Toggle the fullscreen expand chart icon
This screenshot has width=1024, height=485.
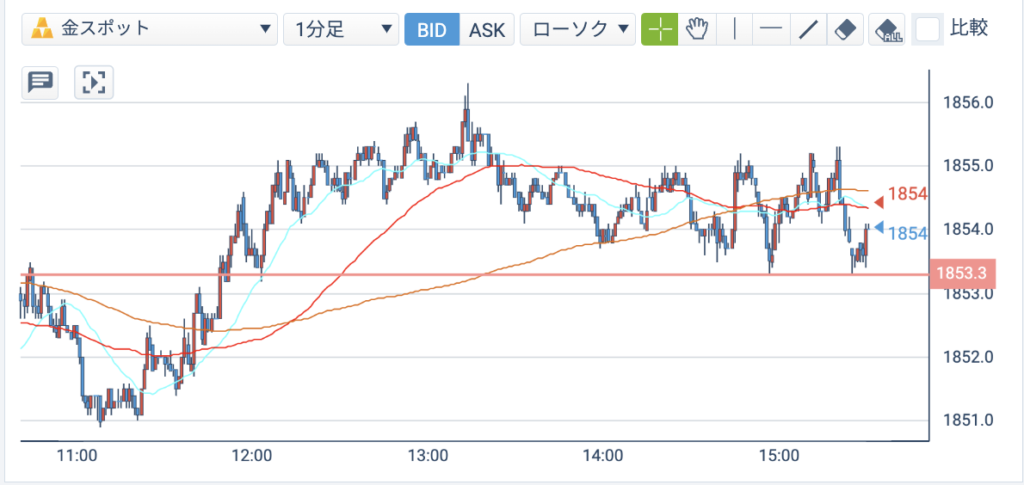94,83
